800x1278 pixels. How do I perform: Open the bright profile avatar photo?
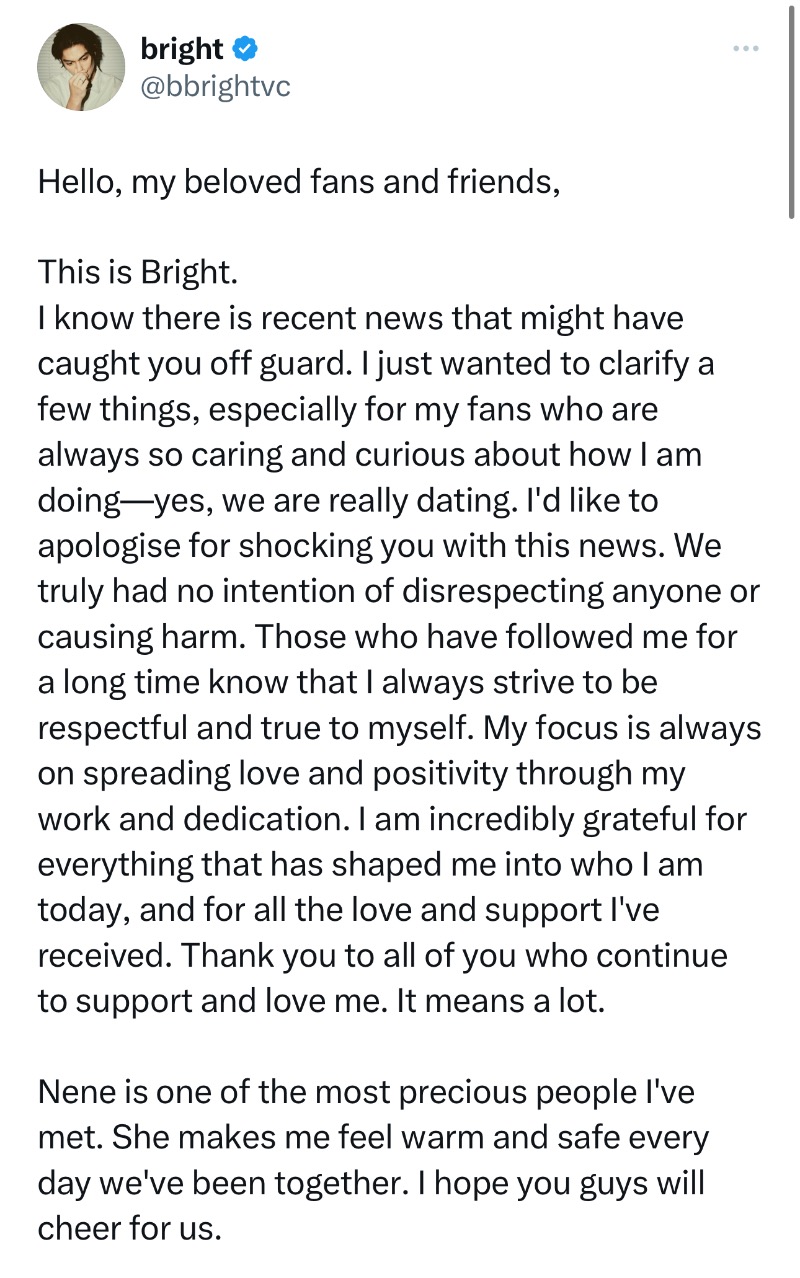coord(78,69)
